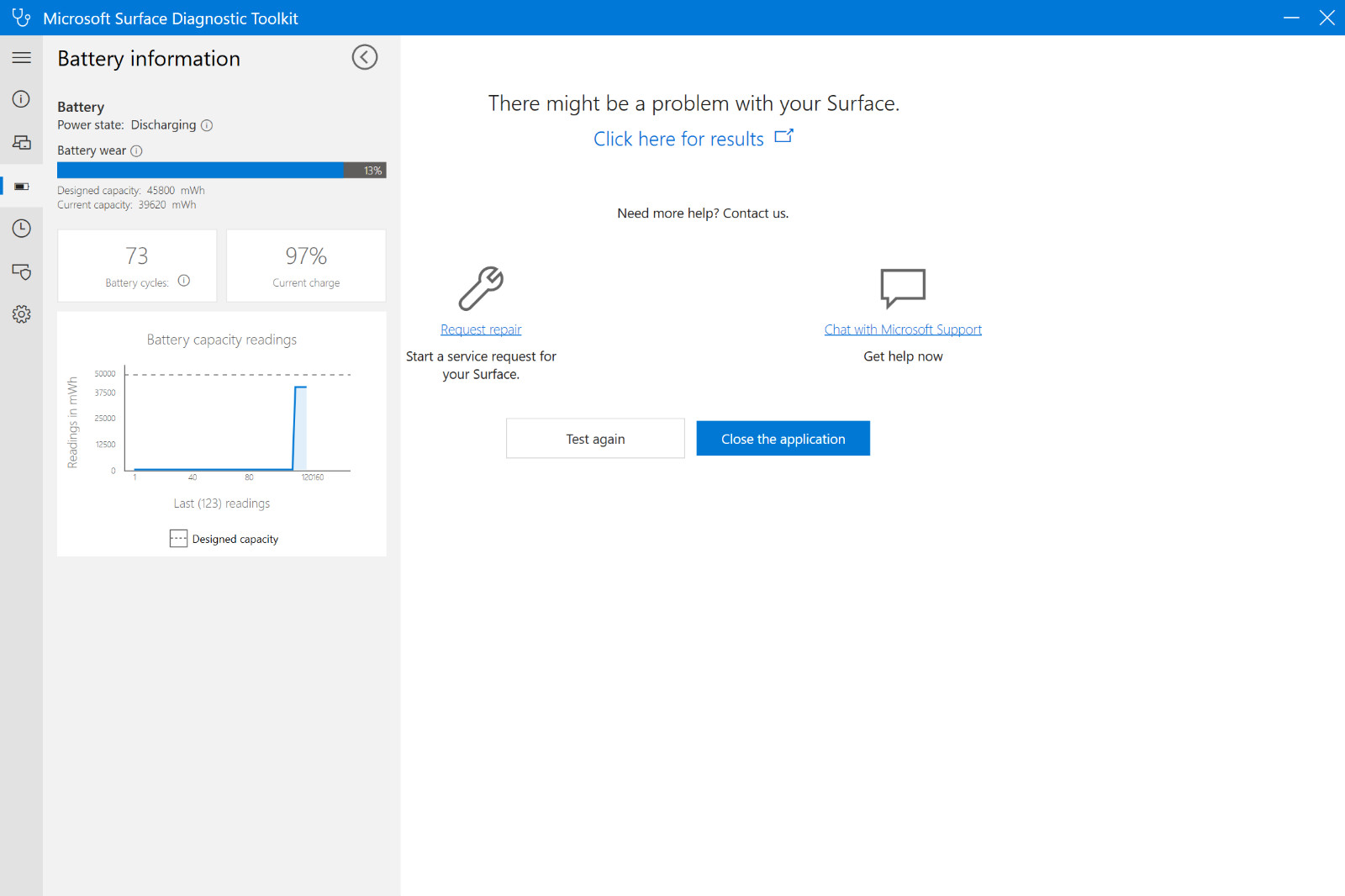Open the hamburger navigation menu
Viewport: 1345px width, 896px height.
point(21,58)
